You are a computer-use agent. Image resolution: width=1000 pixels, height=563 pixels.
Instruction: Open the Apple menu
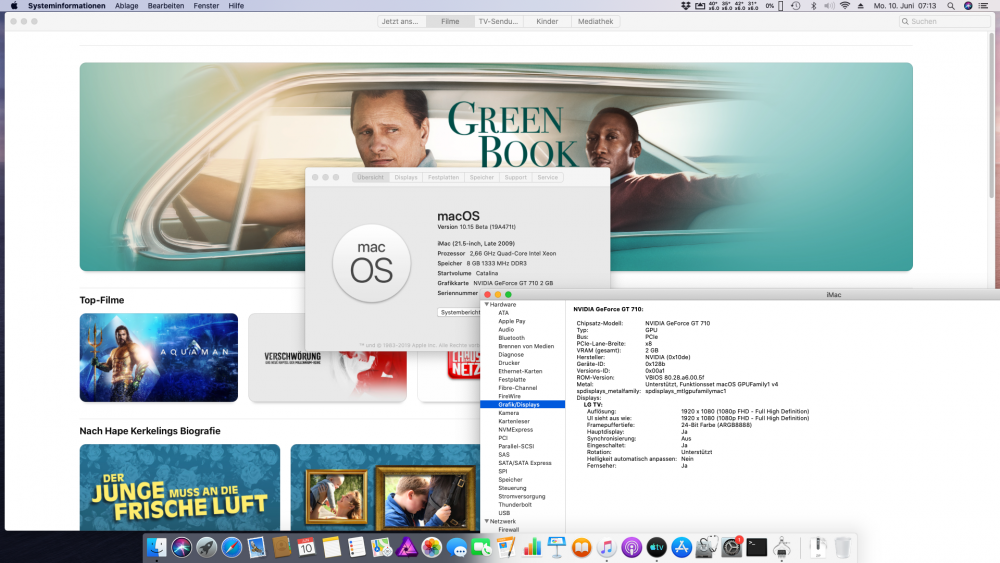point(13,6)
